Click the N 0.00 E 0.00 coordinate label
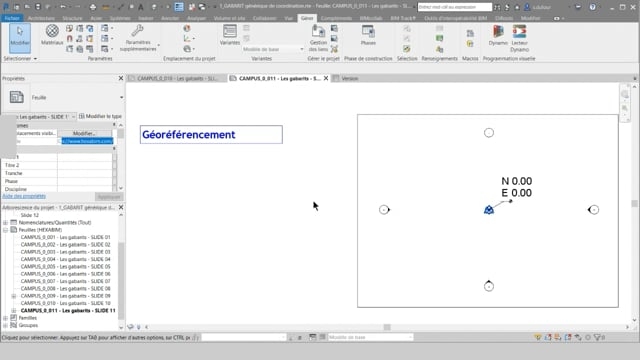The image size is (640, 360). tap(516, 187)
